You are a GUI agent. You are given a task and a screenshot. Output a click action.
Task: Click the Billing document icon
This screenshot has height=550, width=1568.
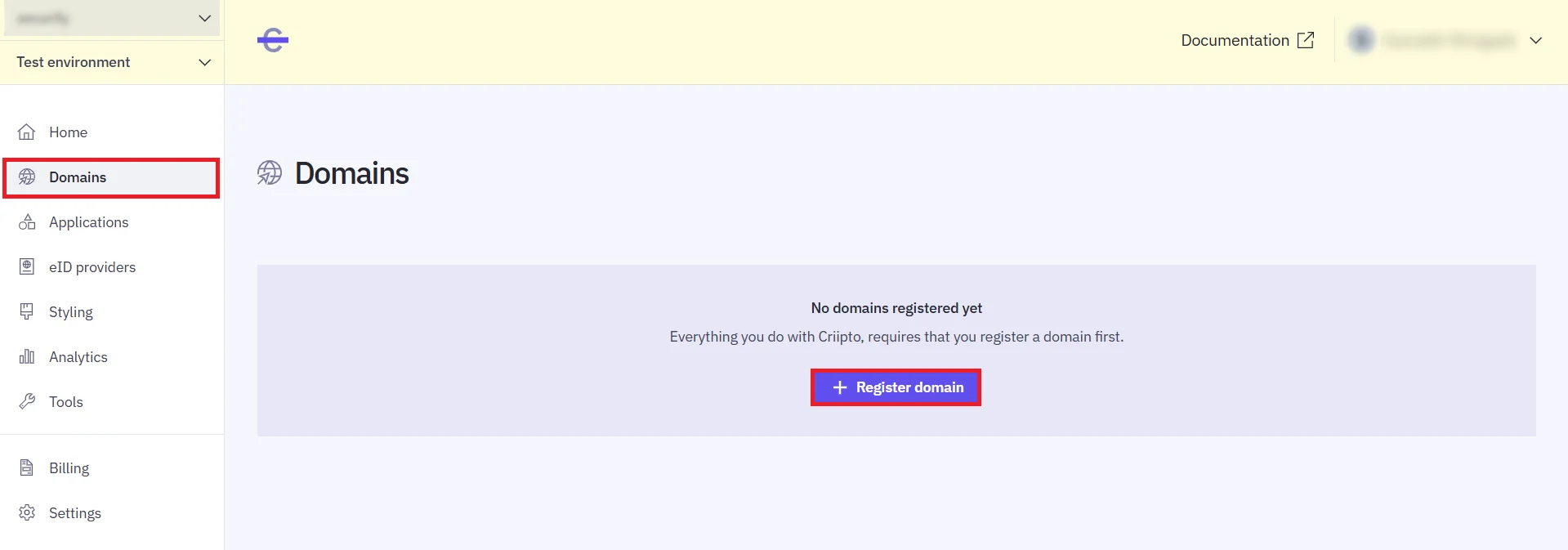pos(27,467)
